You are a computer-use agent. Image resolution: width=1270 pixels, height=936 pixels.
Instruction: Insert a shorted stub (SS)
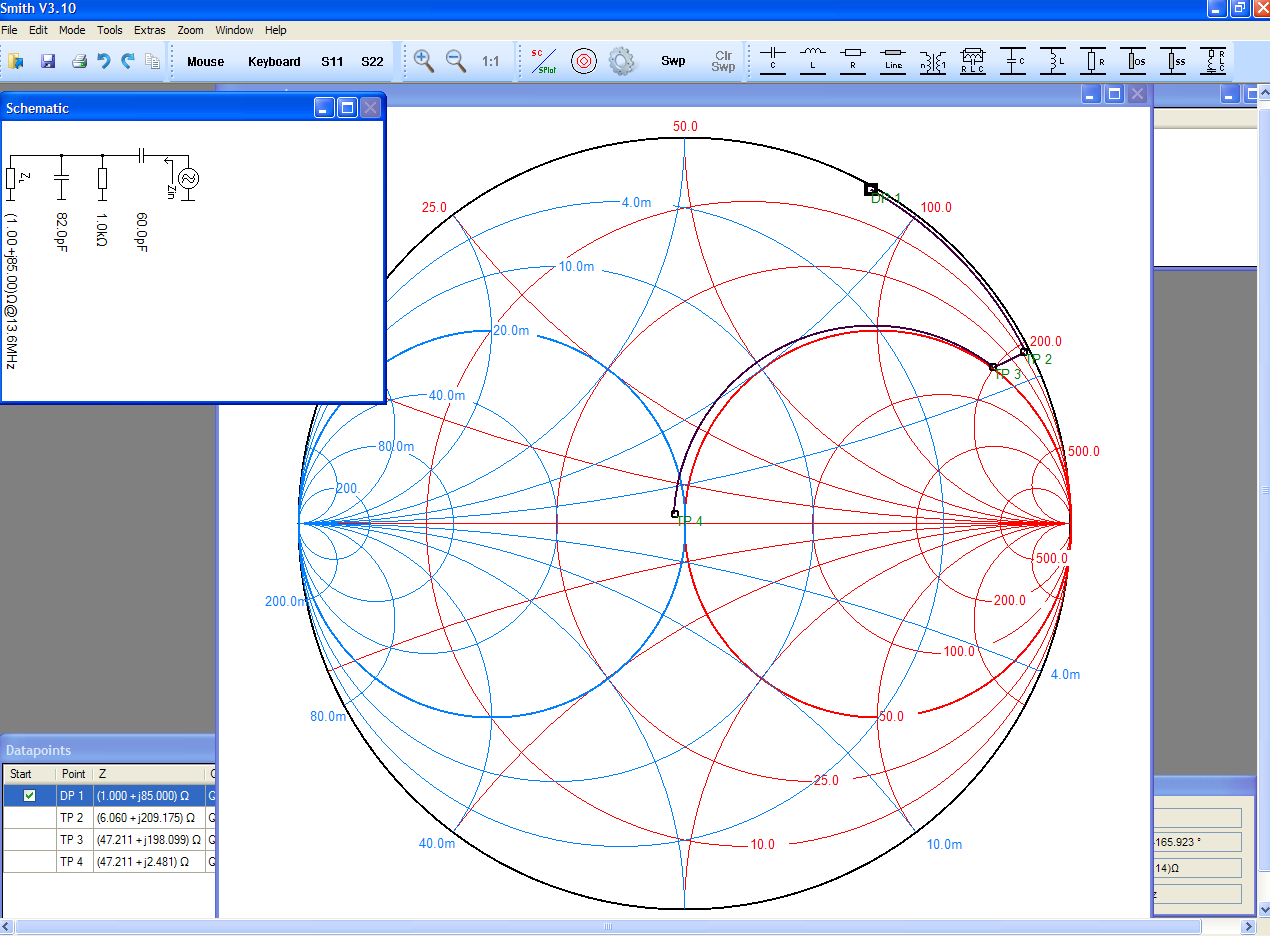[x=1174, y=60]
